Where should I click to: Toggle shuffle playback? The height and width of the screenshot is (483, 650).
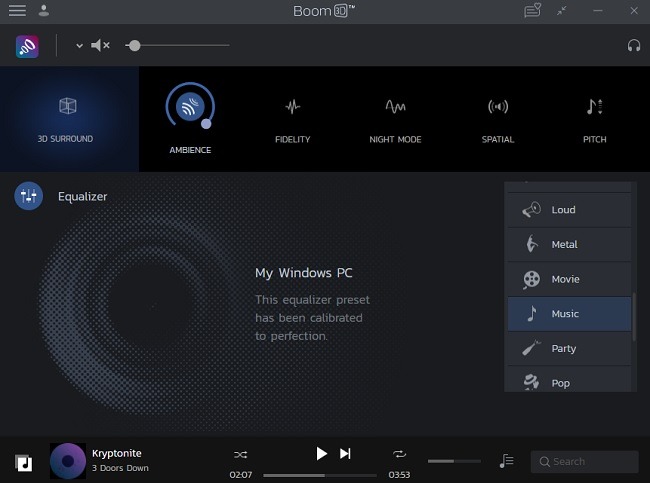coord(240,455)
